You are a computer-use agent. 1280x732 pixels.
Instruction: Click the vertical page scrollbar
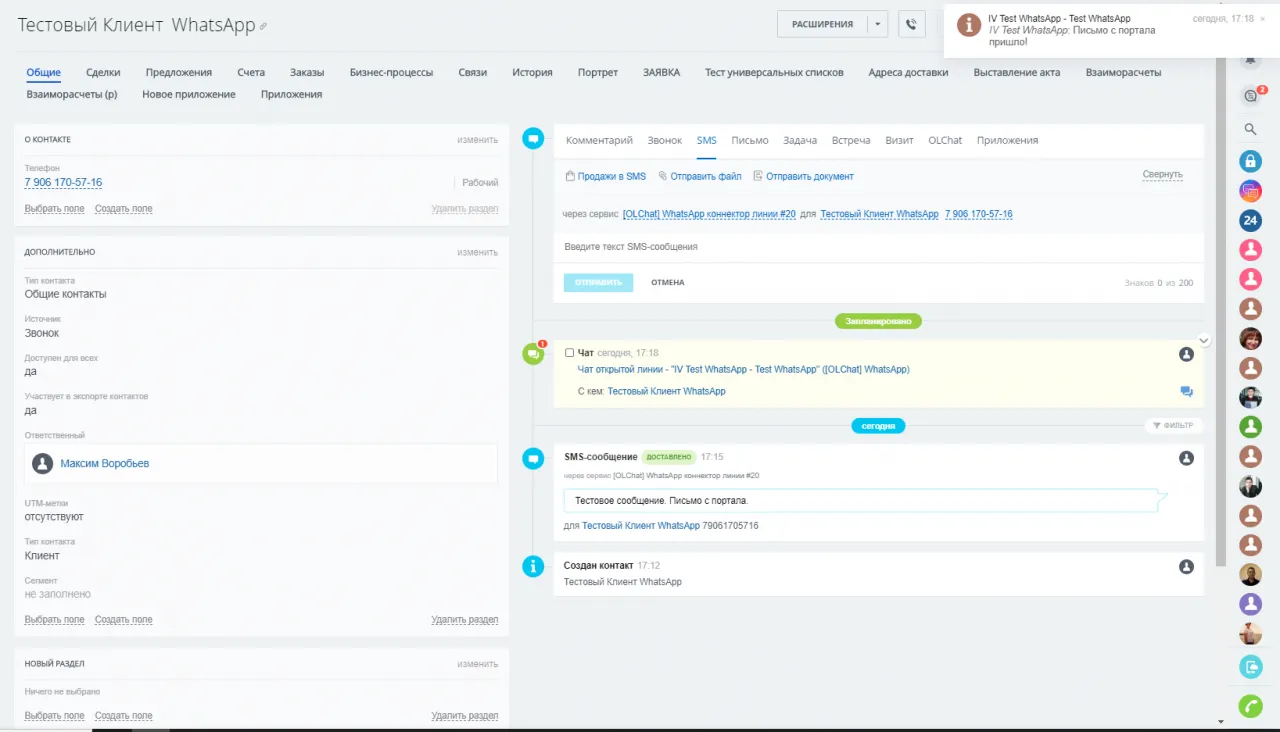tap(1220, 300)
